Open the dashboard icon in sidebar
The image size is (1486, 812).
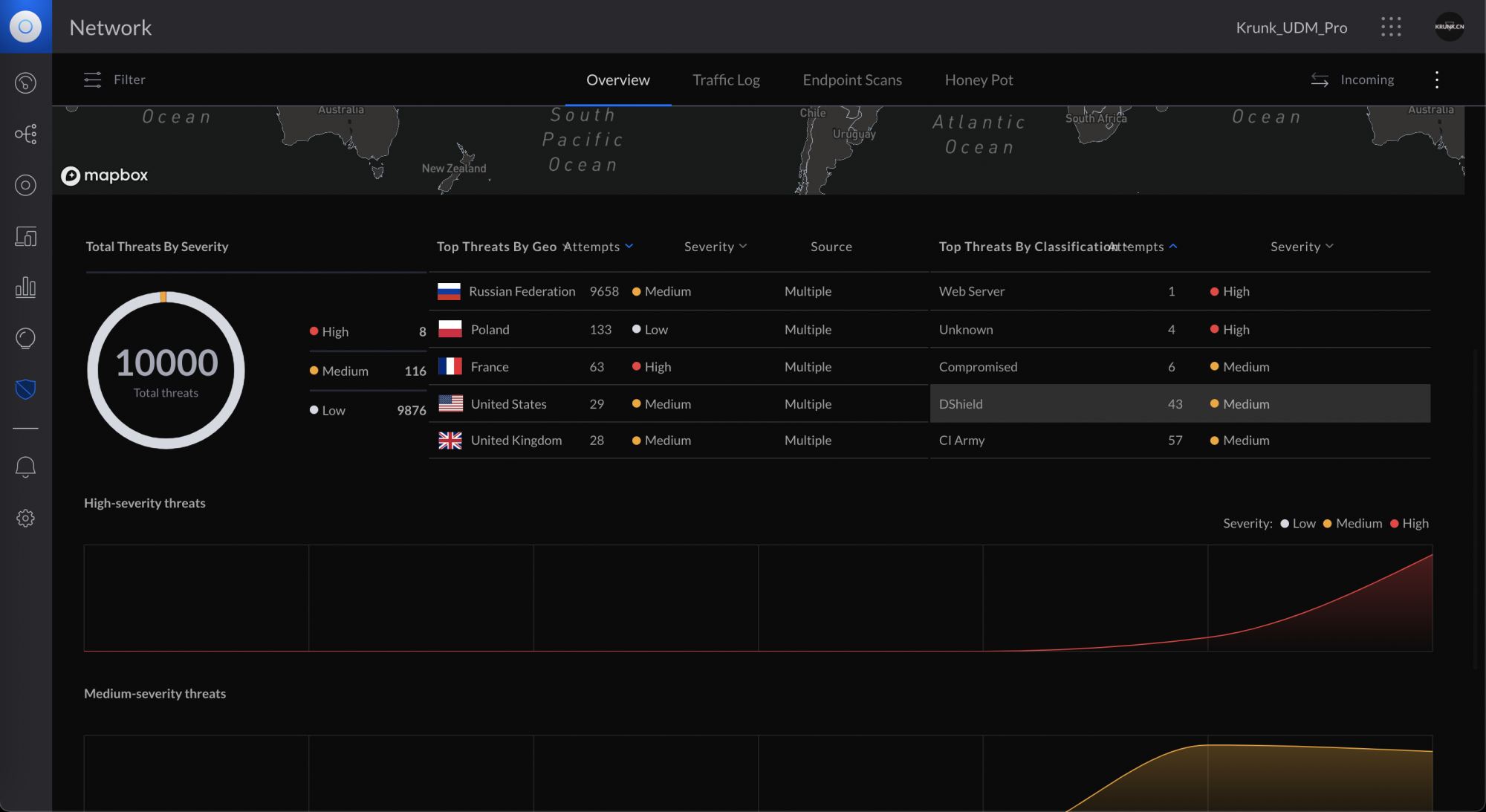click(25, 82)
